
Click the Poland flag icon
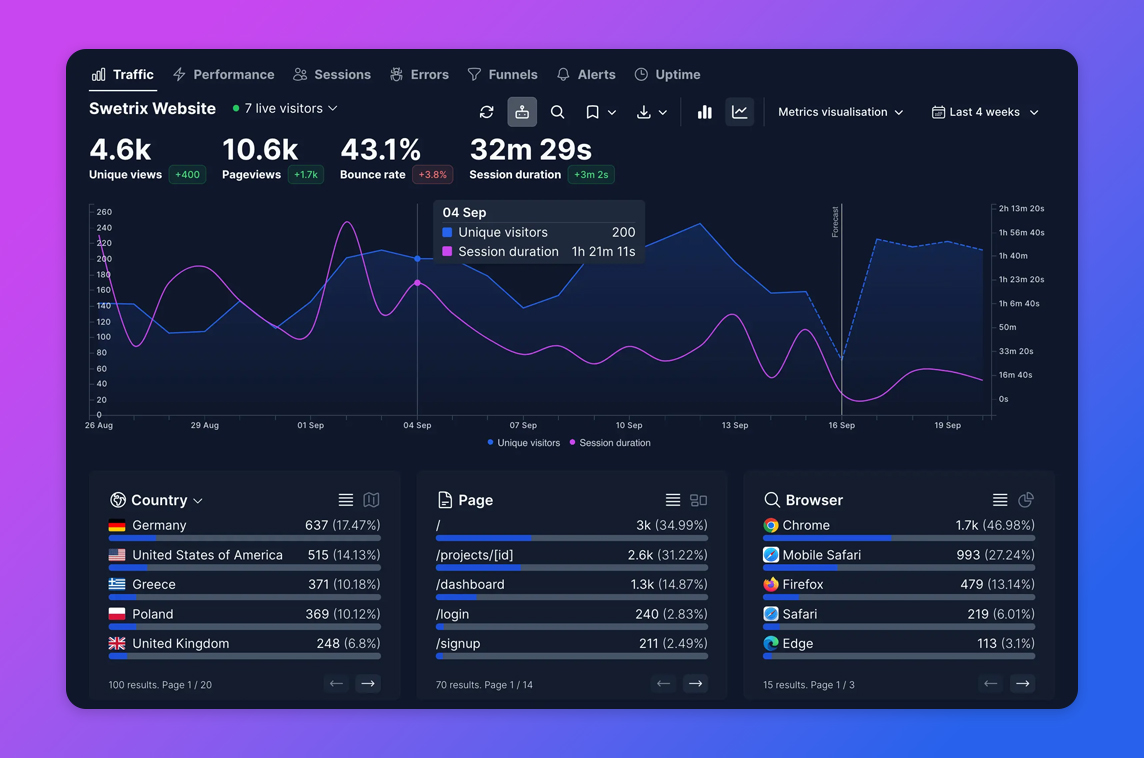[117, 614]
